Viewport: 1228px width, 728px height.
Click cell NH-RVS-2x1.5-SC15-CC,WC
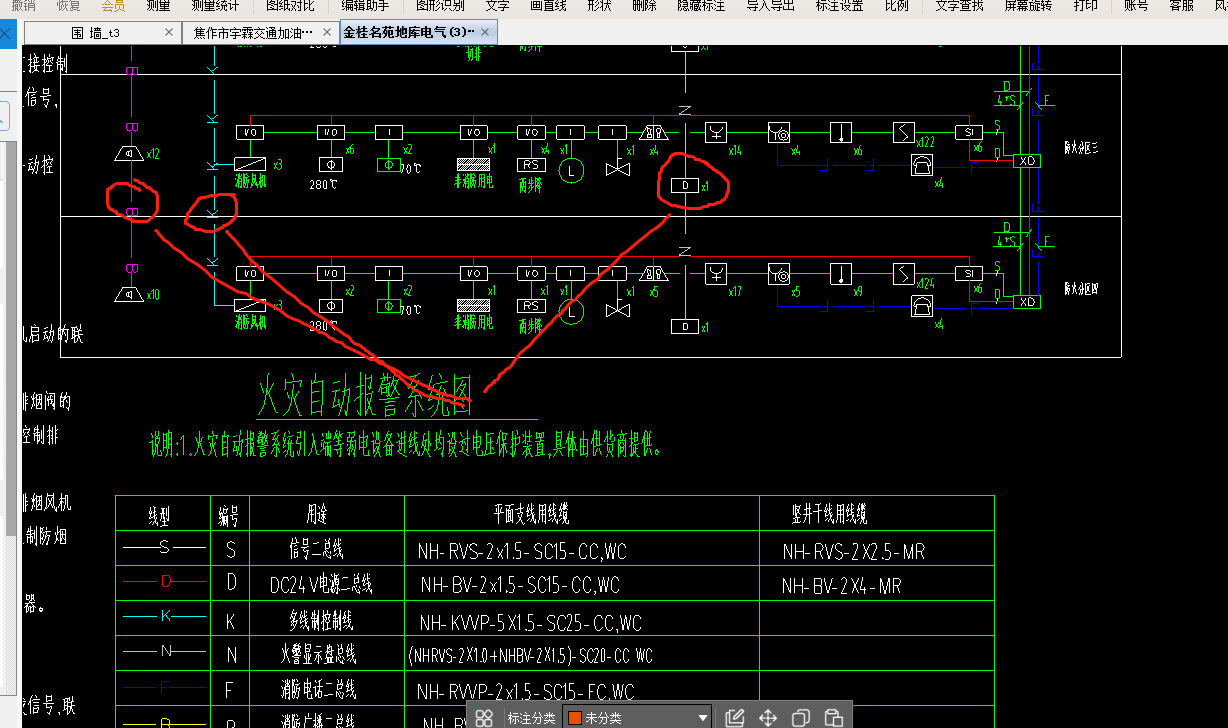click(x=523, y=552)
